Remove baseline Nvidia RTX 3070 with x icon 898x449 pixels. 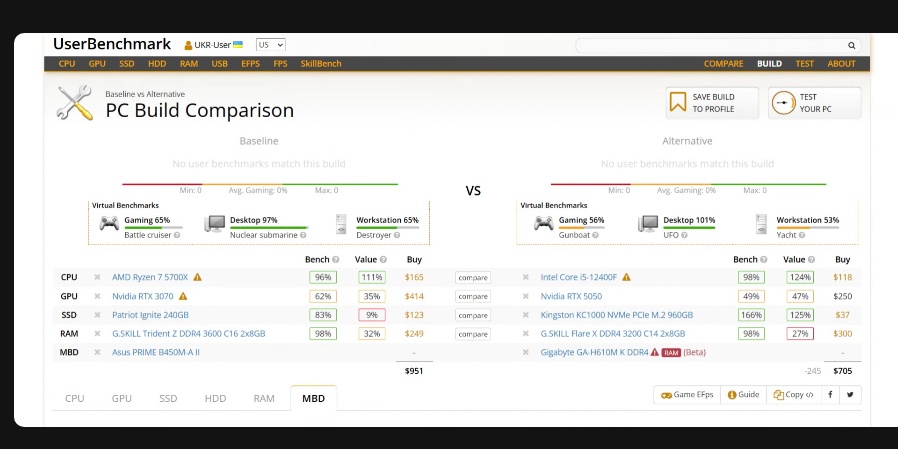point(97,296)
